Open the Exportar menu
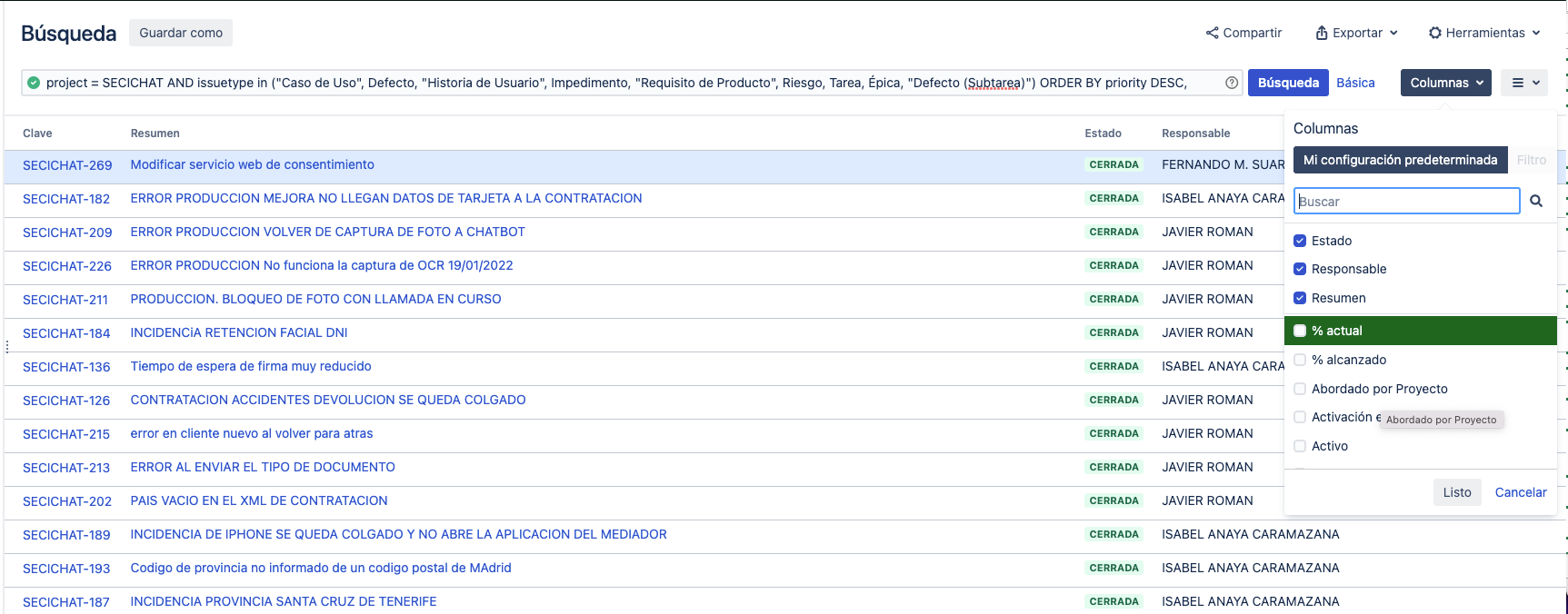1568x614 pixels. click(x=1356, y=33)
